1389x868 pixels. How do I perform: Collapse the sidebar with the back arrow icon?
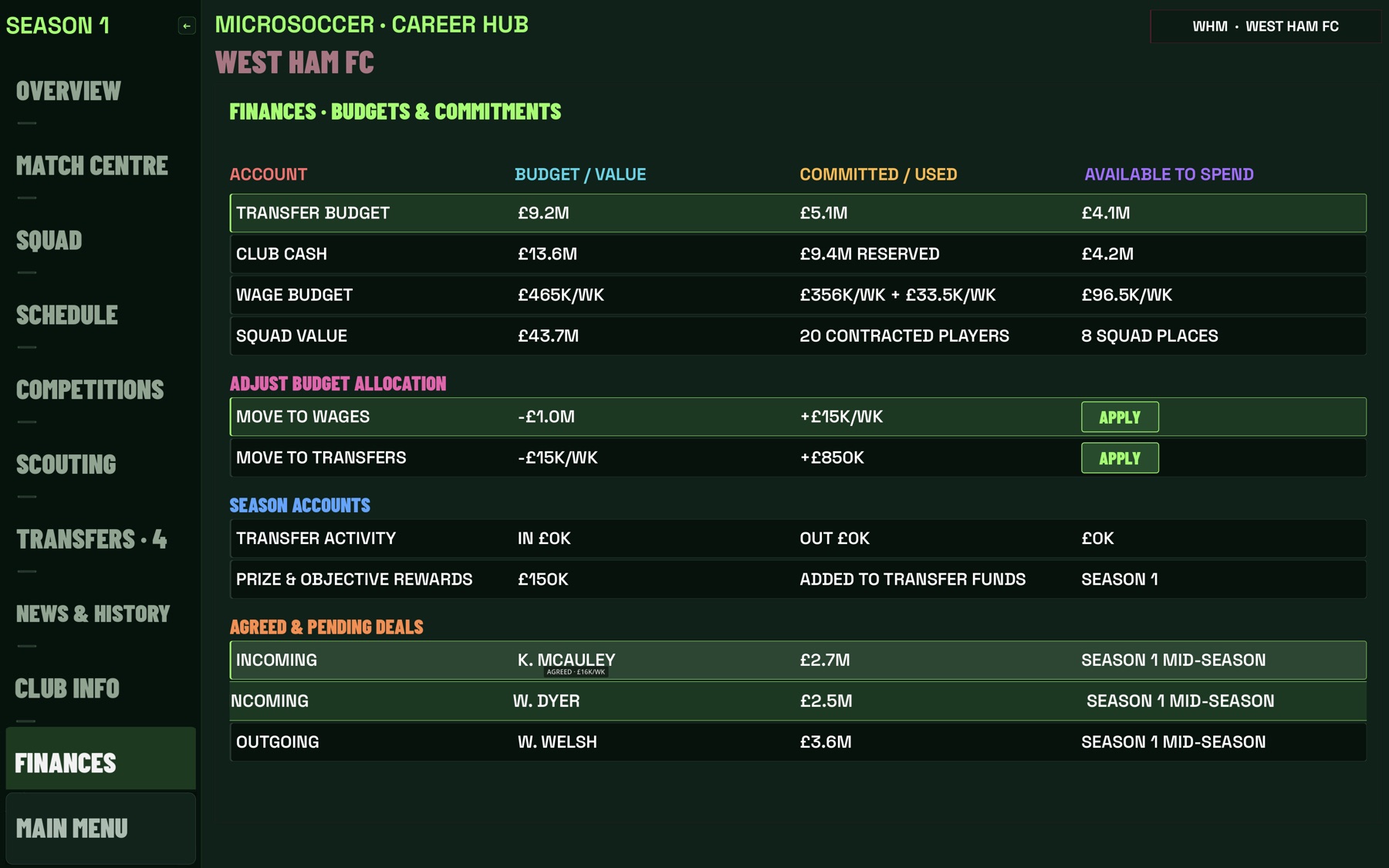[187, 26]
